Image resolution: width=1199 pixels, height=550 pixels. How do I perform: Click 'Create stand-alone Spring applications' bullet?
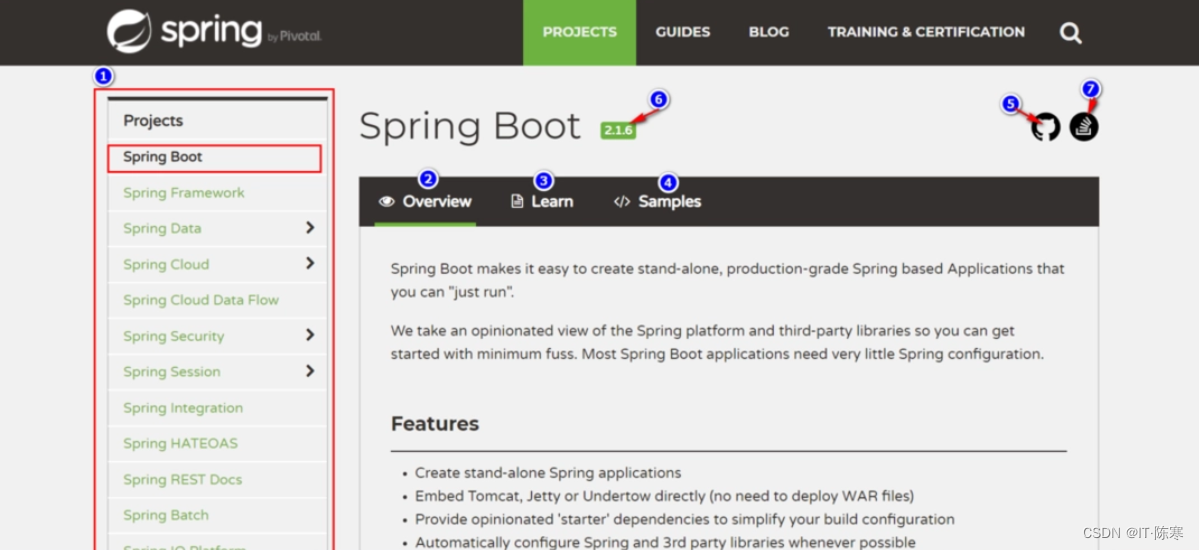[548, 473]
